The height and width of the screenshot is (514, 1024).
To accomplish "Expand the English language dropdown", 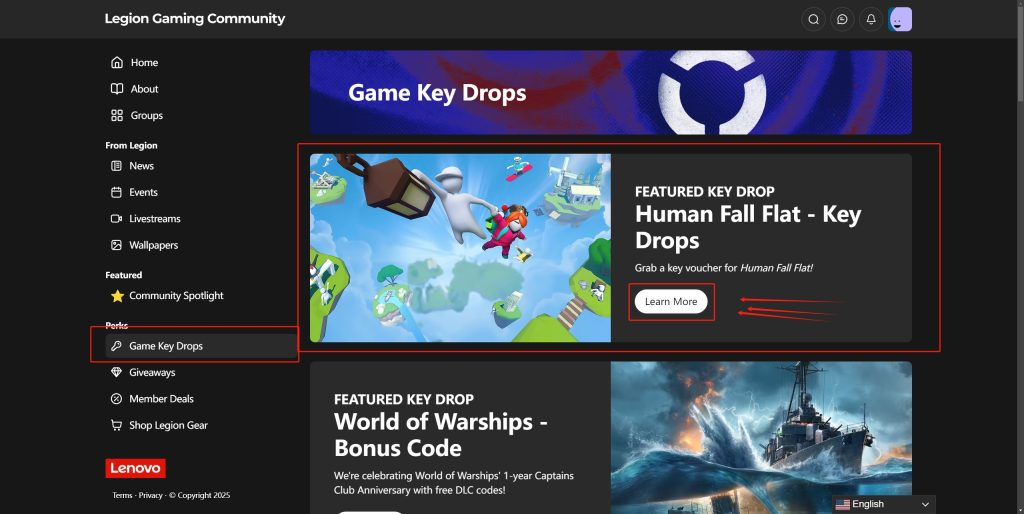I will (x=883, y=504).
